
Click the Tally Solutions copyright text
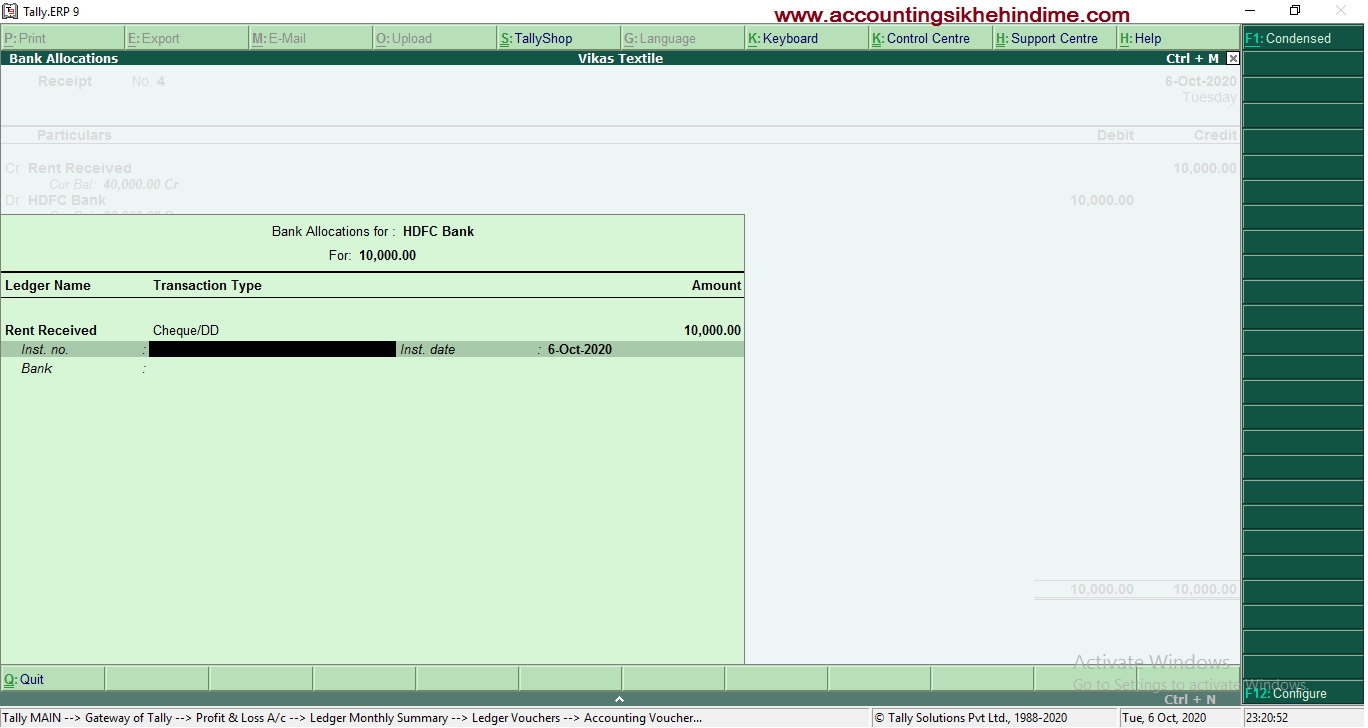(971, 717)
